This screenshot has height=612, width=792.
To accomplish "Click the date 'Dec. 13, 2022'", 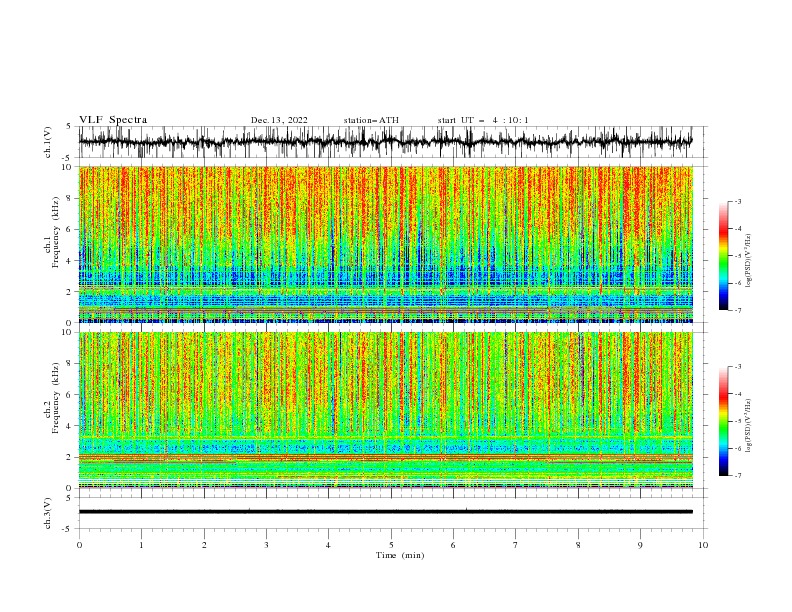I will click(x=279, y=120).
